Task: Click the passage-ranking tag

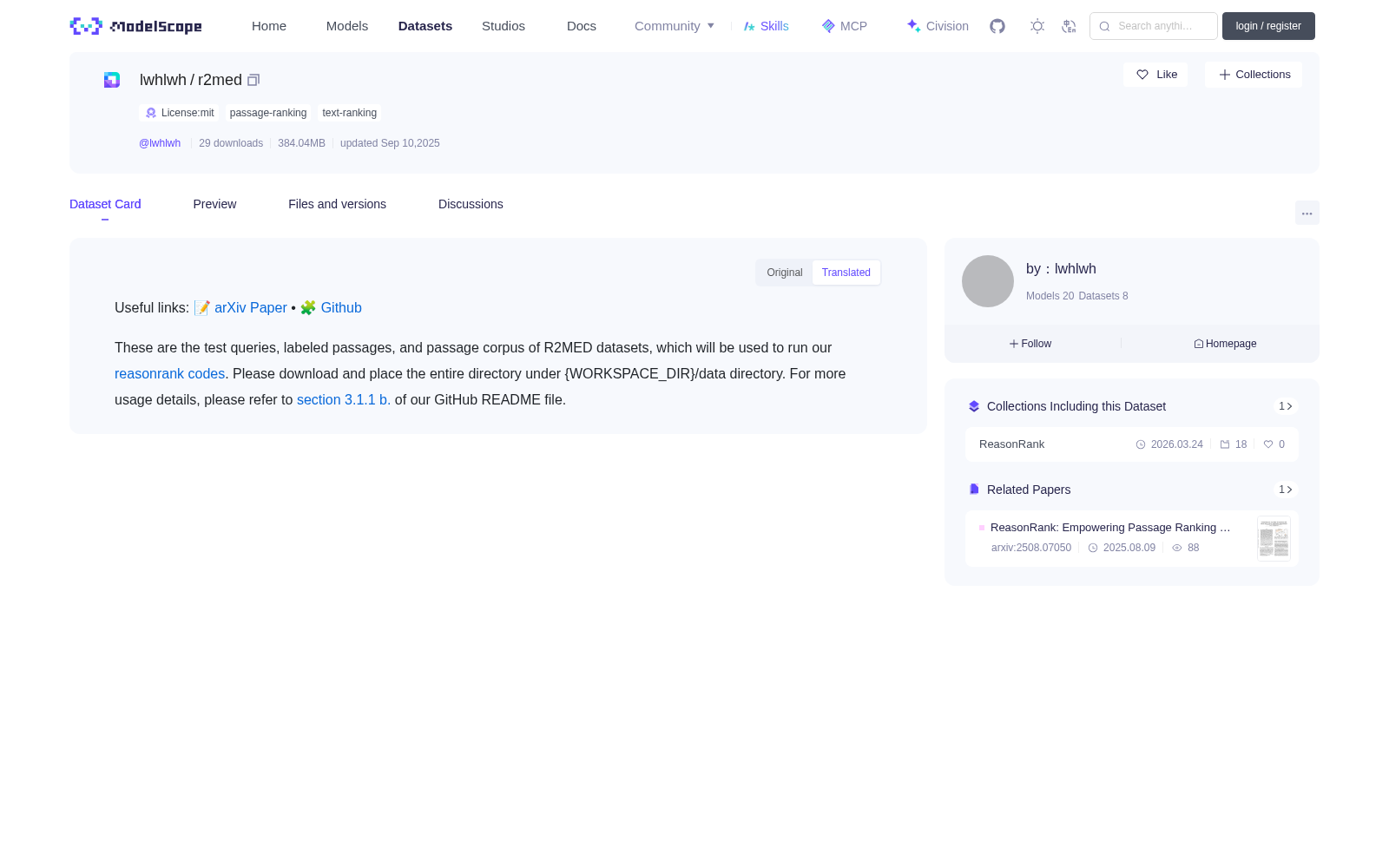Action: tap(268, 113)
